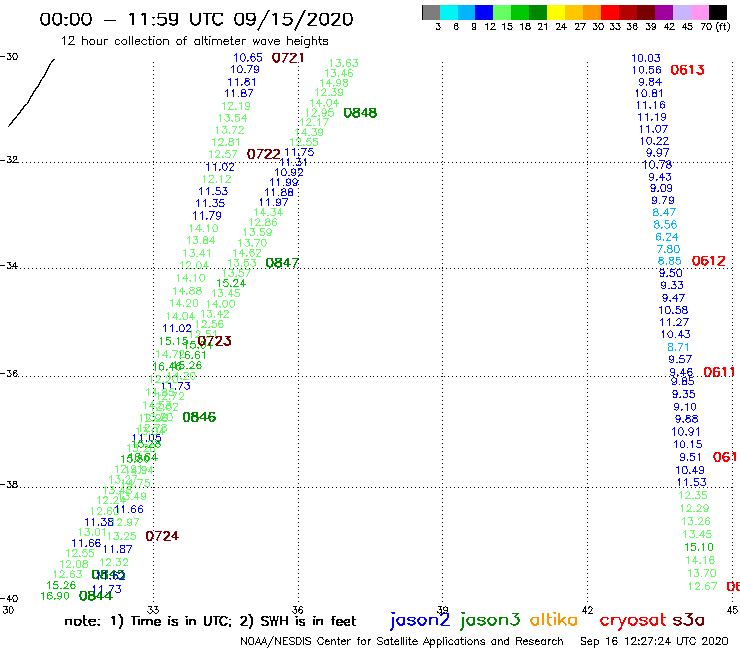Image resolution: width=740 pixels, height=650 pixels.
Task: Click the latitude axis label '-38'
Action: click(9, 485)
